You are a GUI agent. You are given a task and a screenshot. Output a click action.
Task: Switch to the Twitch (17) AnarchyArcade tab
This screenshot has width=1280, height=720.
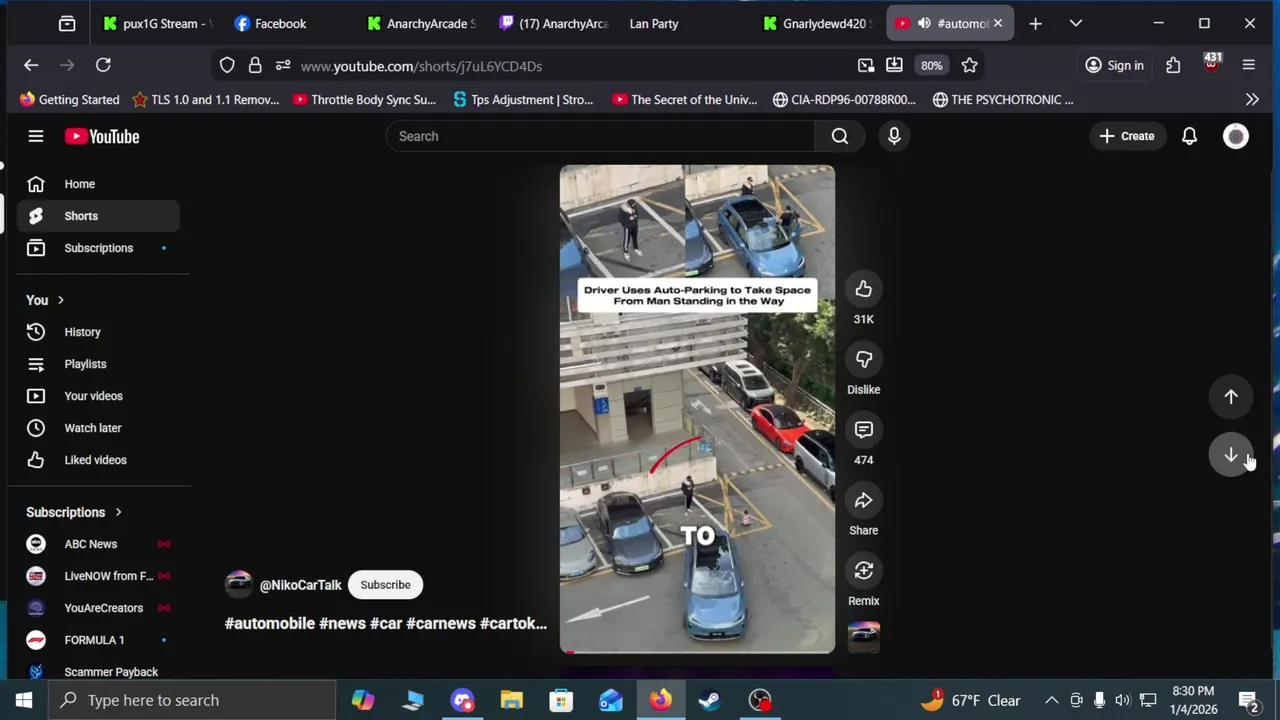(x=553, y=23)
